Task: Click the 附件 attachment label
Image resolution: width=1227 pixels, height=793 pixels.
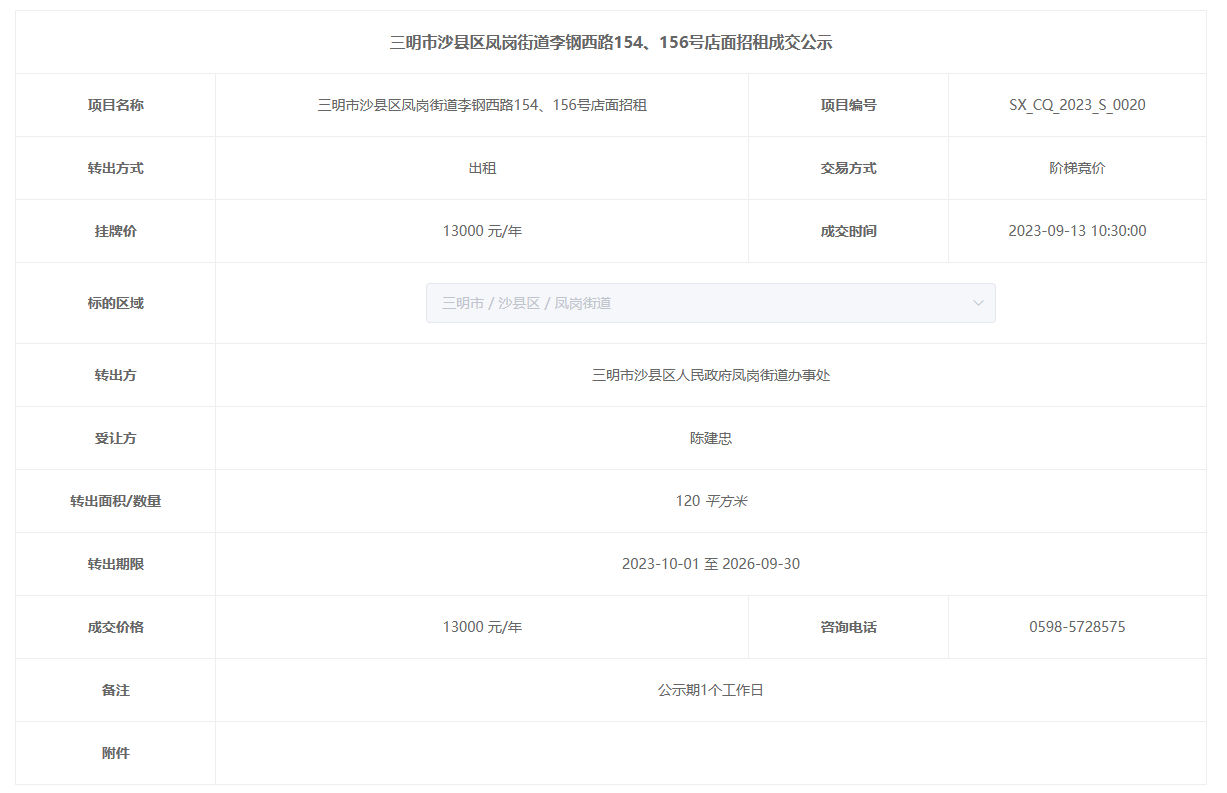Action: click(115, 753)
